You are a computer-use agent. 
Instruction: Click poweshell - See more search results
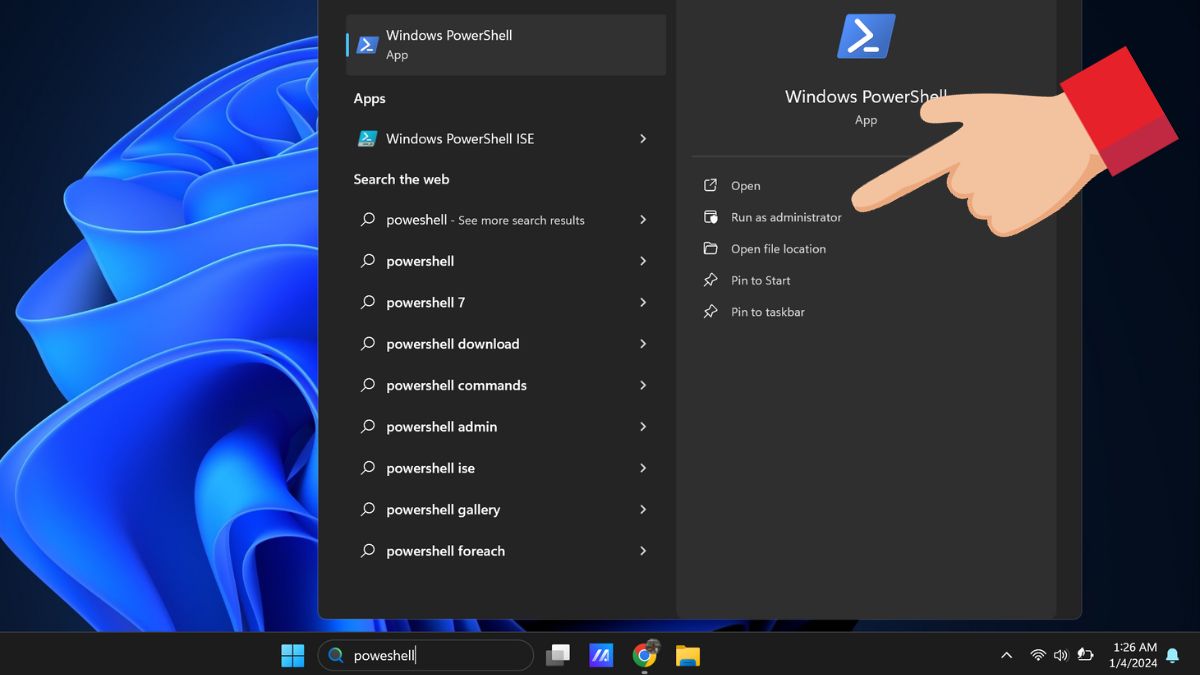click(x=485, y=220)
